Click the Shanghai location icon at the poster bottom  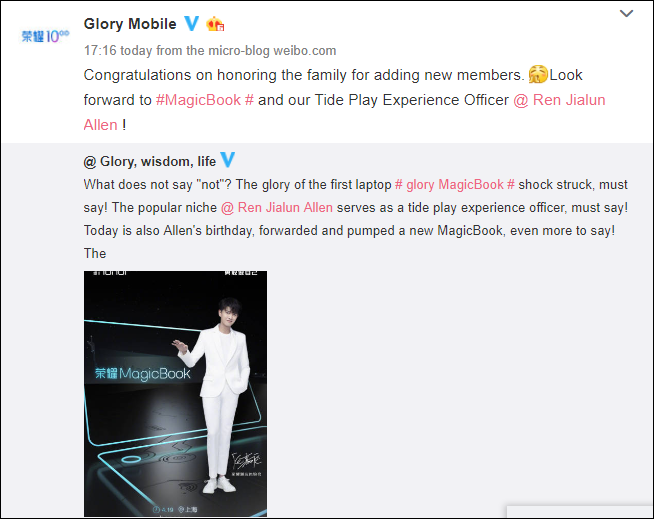pos(181,509)
